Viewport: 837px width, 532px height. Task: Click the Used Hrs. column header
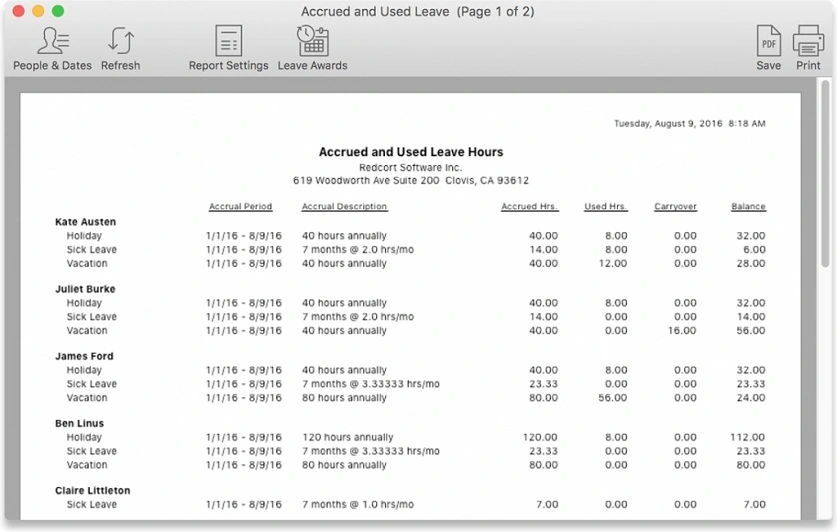pyautogui.click(x=605, y=207)
